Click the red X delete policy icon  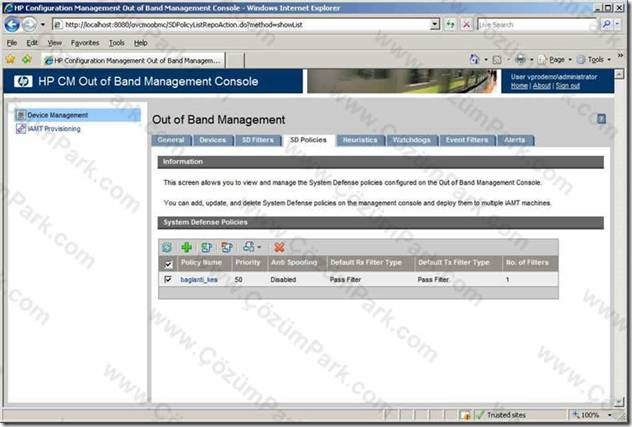(279, 247)
